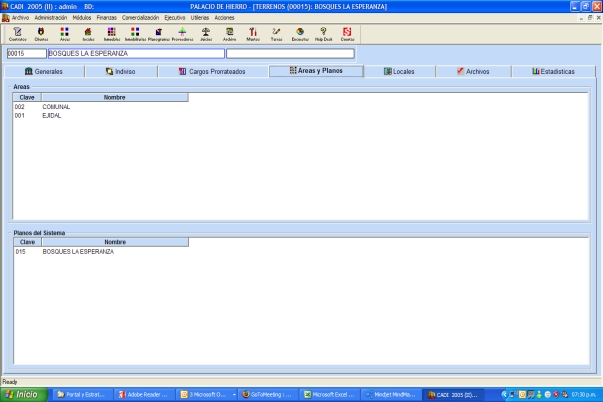Click the Proveedores toolbar icon

[182, 34]
